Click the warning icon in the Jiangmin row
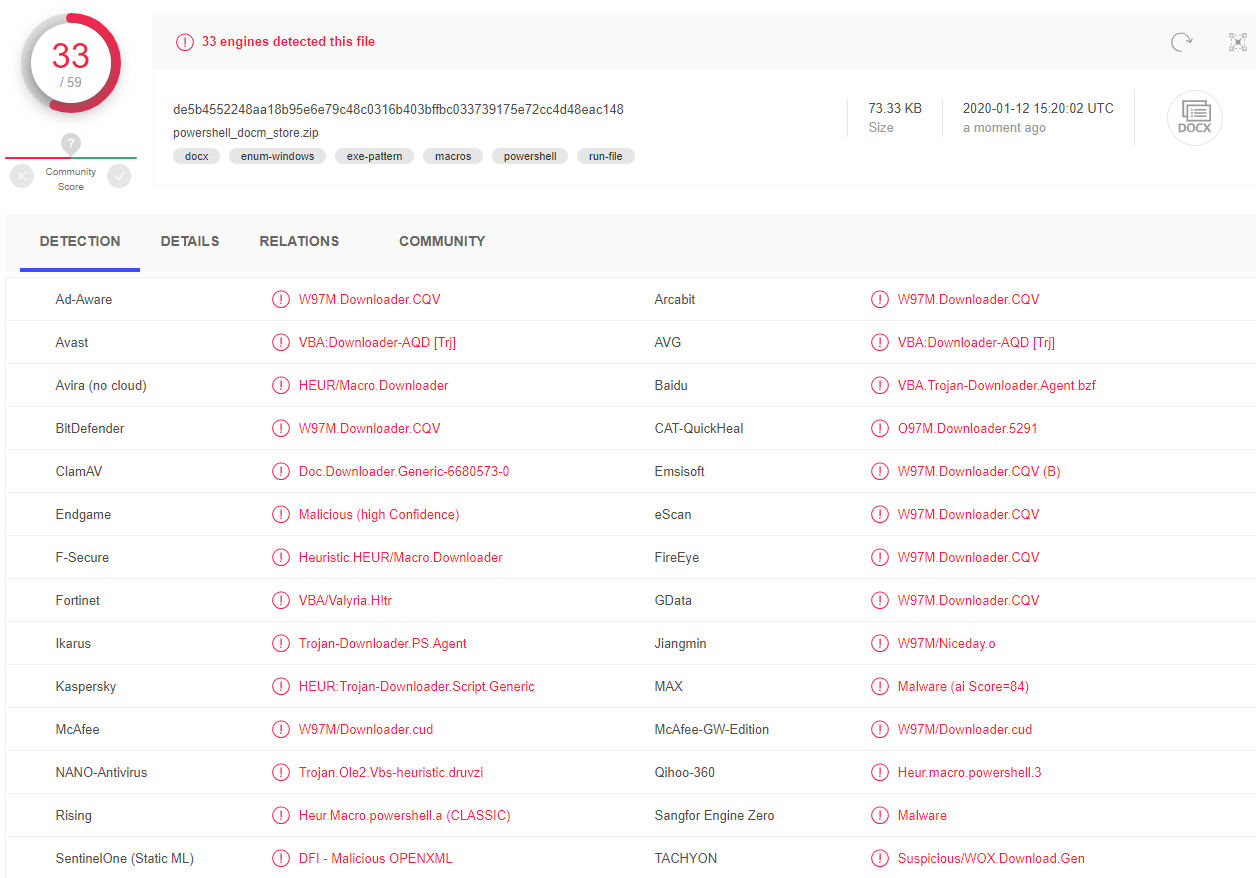 880,643
